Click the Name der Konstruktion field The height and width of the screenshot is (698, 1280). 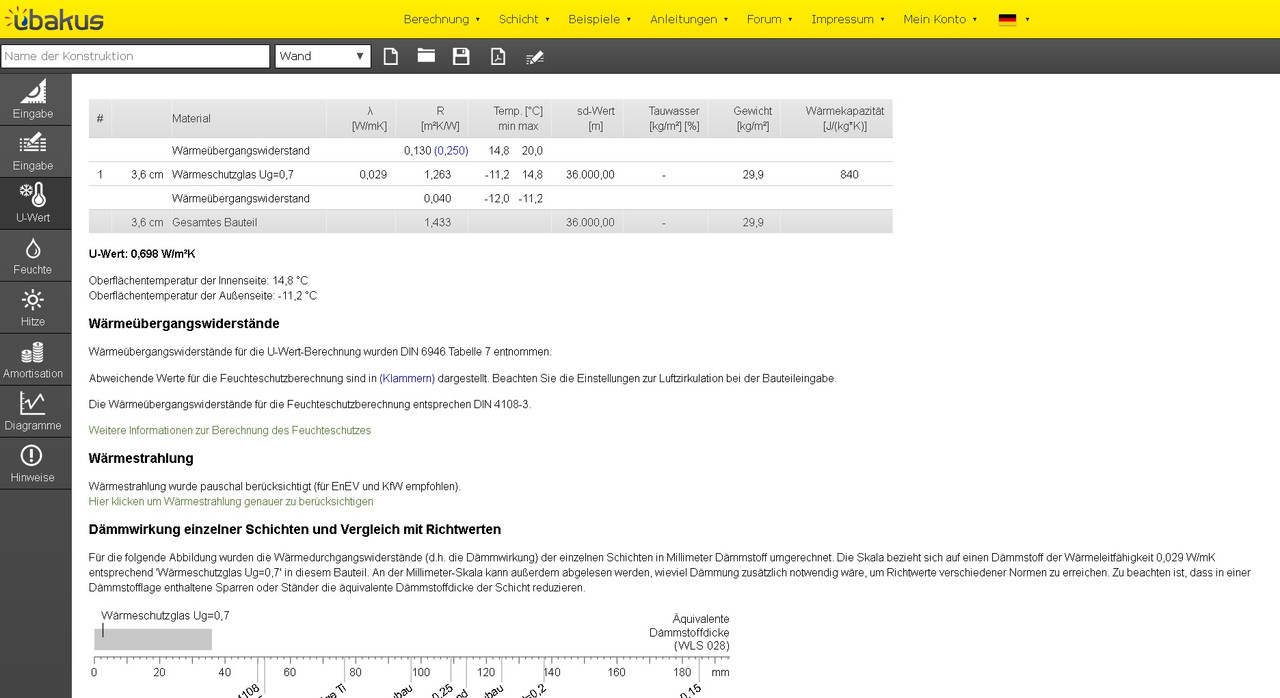135,56
